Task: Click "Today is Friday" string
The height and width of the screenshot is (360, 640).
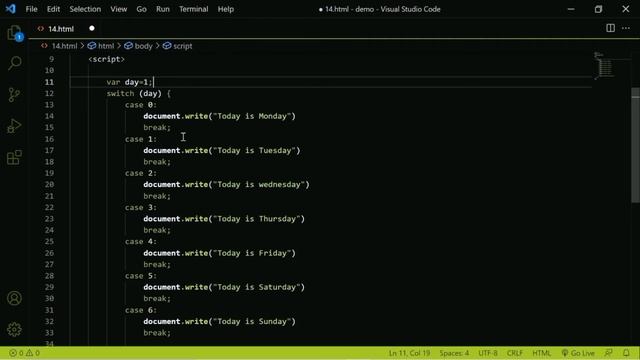Action: pyautogui.click(x=252, y=253)
